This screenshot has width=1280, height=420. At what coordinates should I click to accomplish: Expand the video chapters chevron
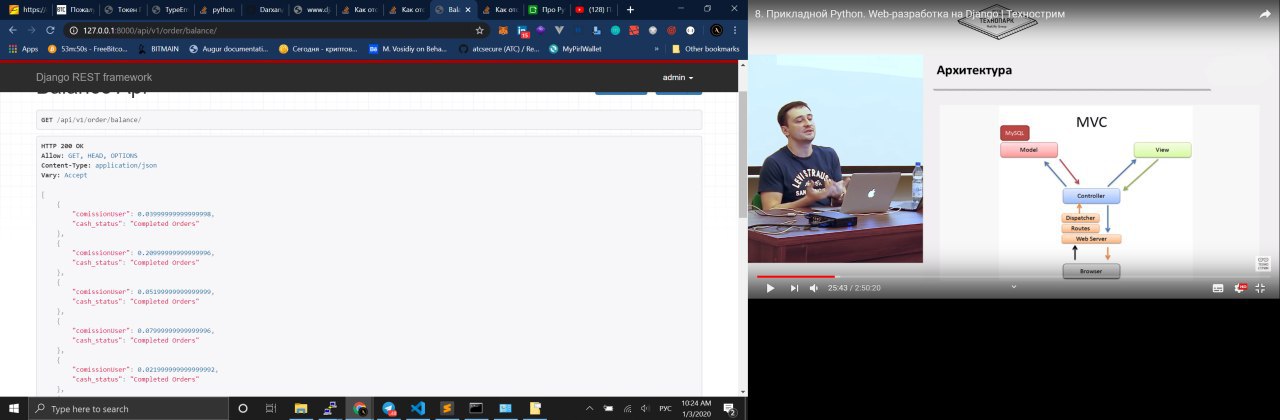click(1013, 286)
